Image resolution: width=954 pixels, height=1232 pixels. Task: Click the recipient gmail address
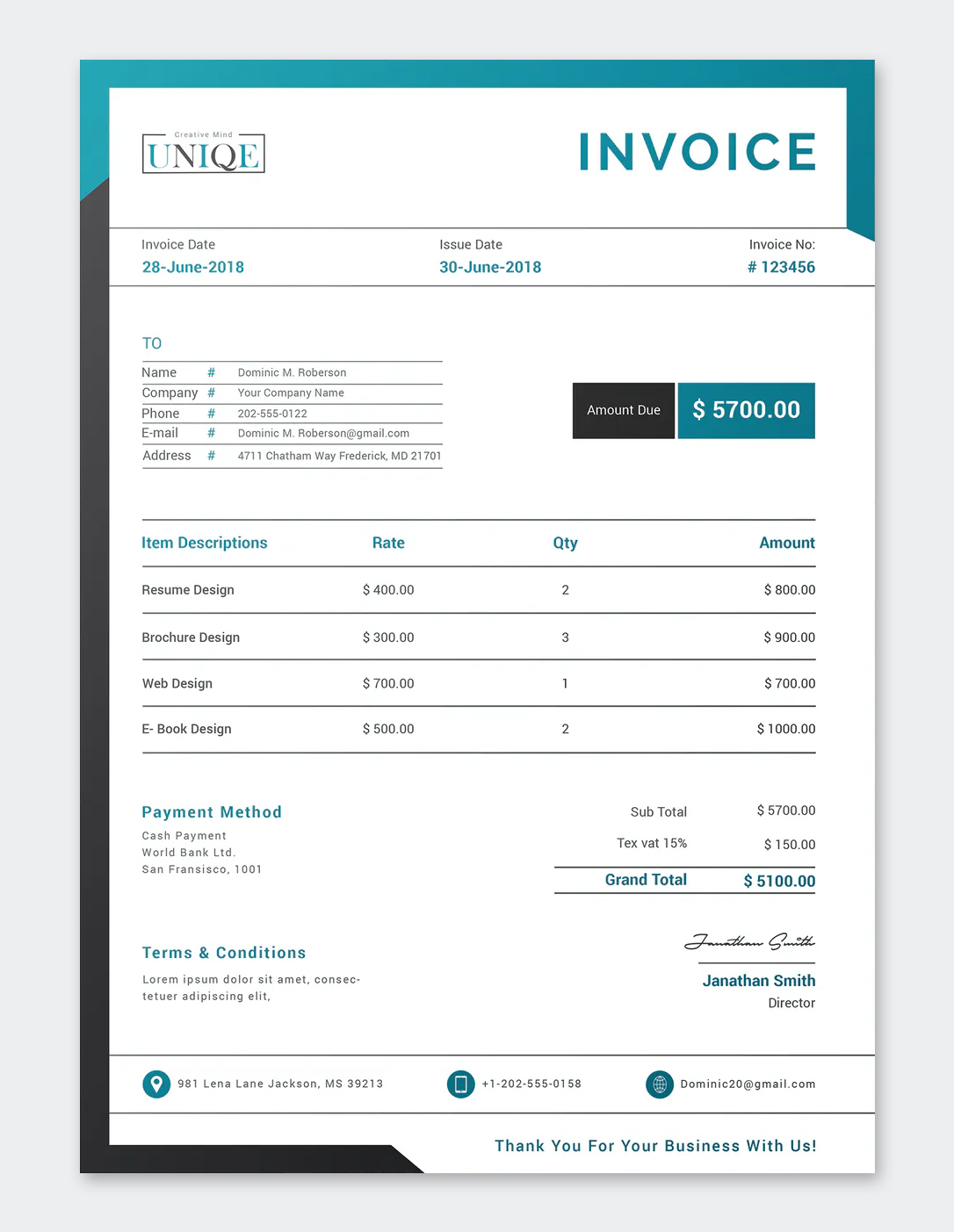click(323, 433)
